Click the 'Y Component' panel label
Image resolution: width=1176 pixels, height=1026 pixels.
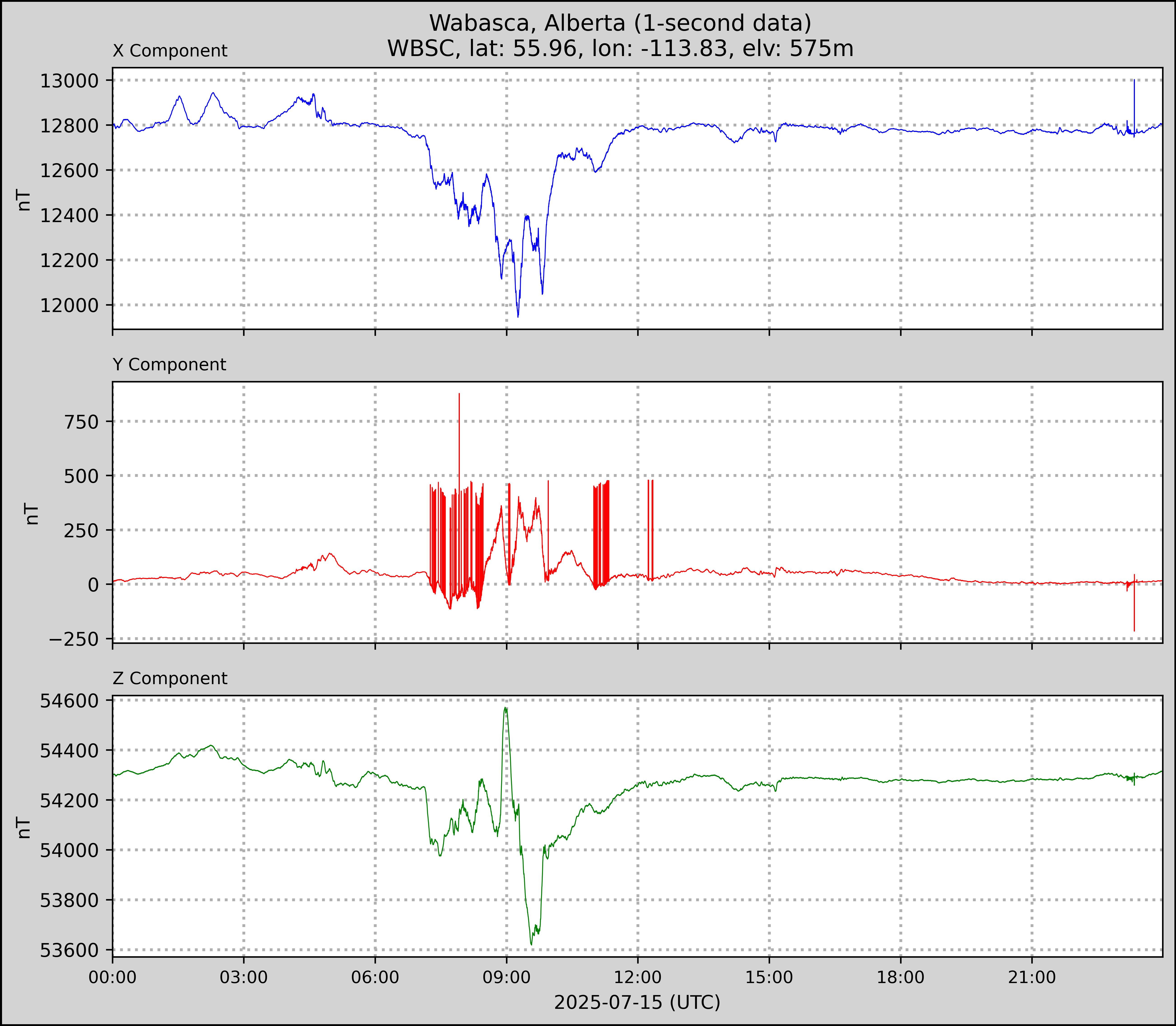click(x=169, y=365)
